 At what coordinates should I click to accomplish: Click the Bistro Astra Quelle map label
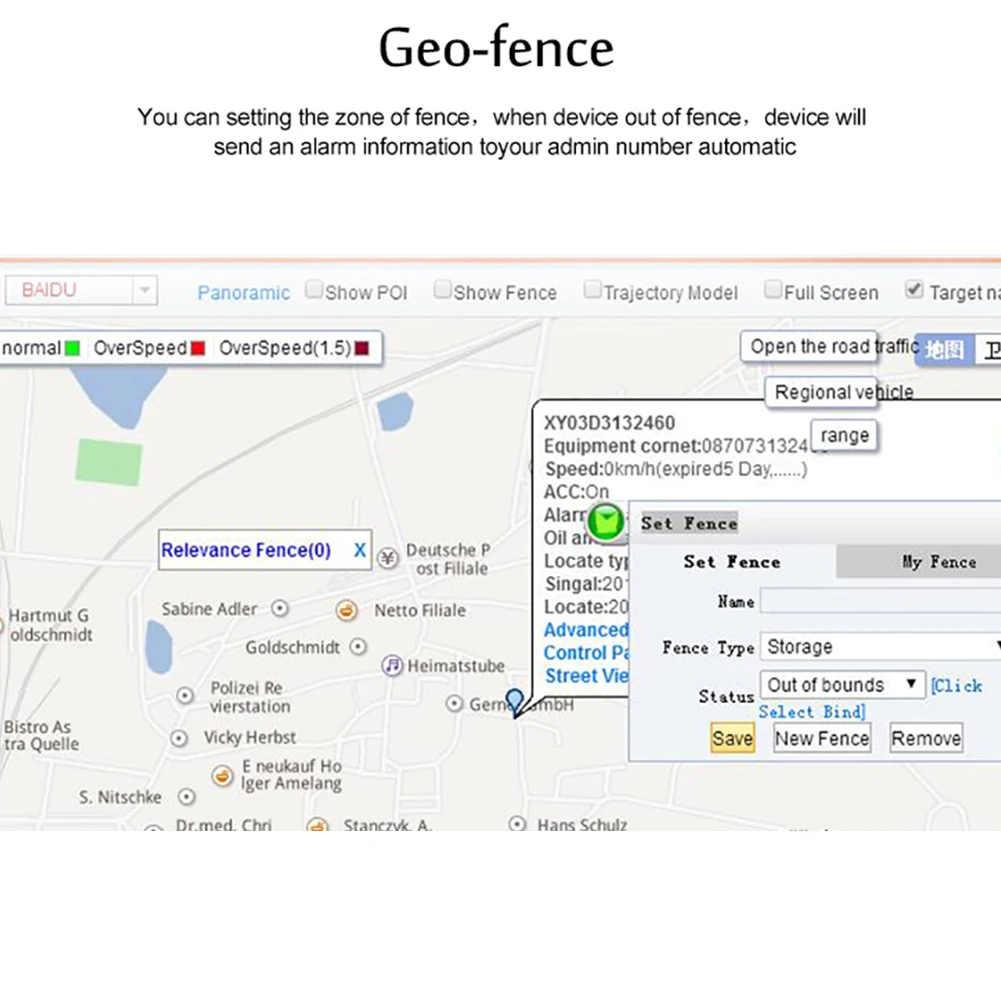click(41, 735)
